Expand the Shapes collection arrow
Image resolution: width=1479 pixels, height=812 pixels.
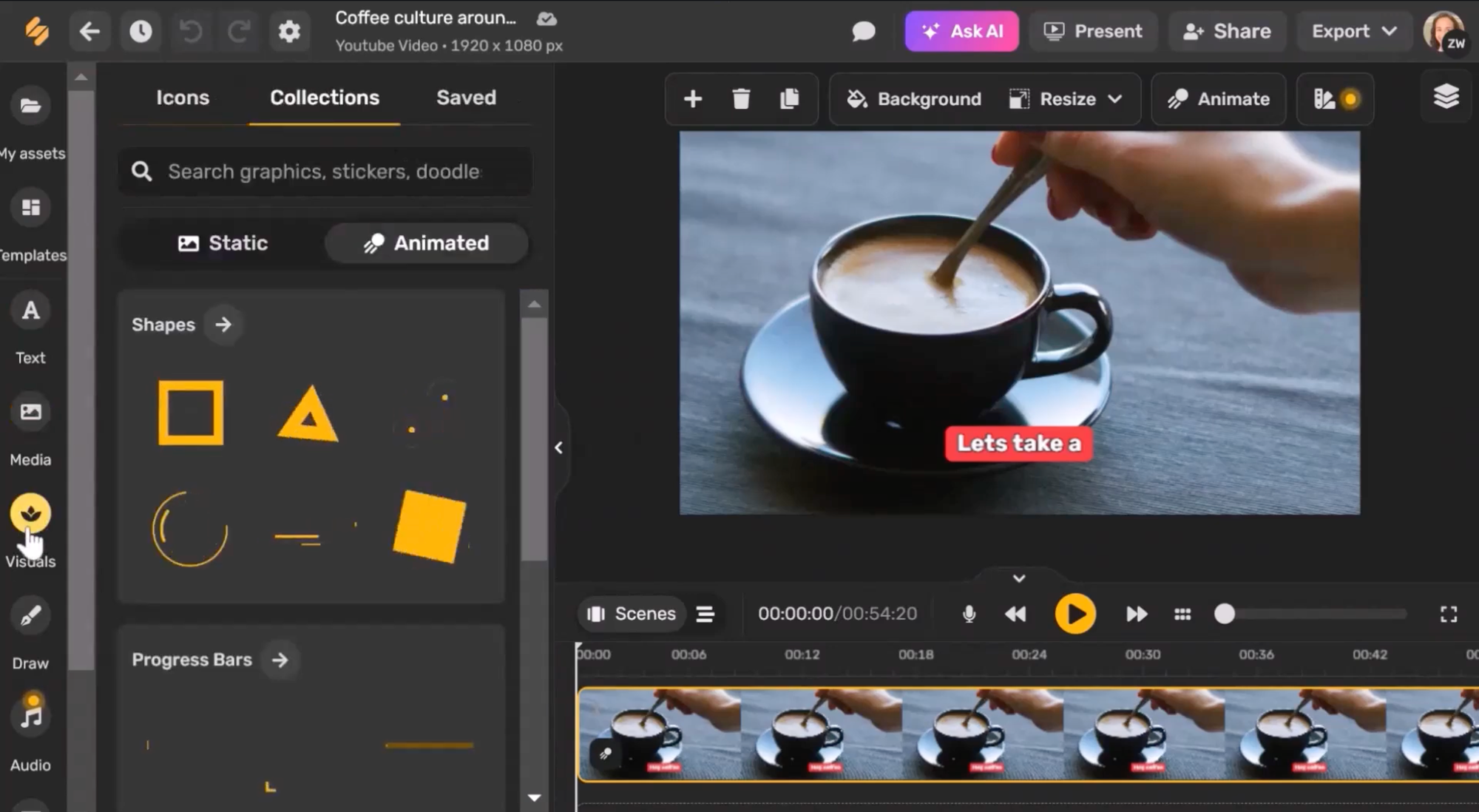(223, 325)
